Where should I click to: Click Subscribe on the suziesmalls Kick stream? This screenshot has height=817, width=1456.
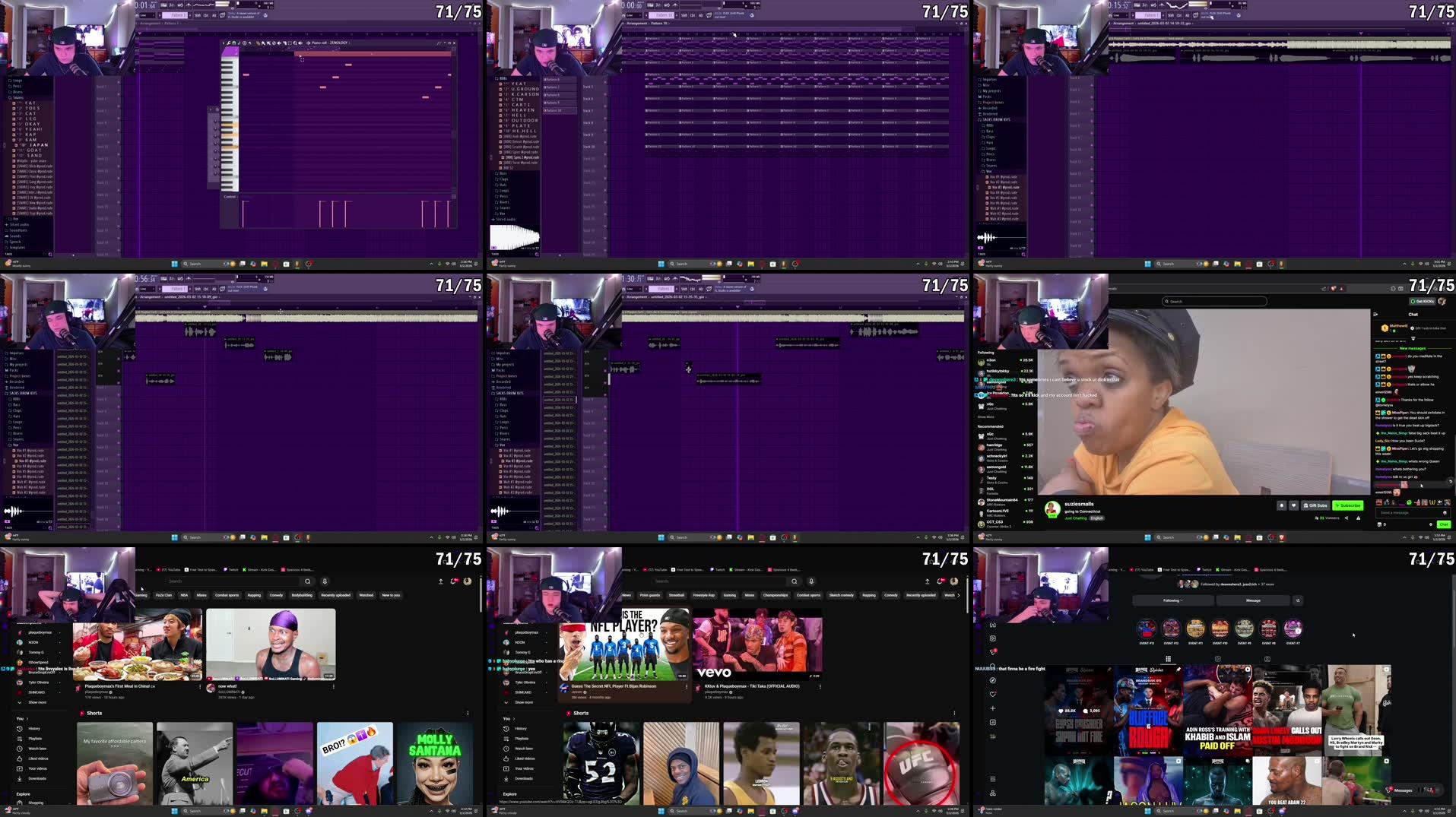click(x=1347, y=505)
